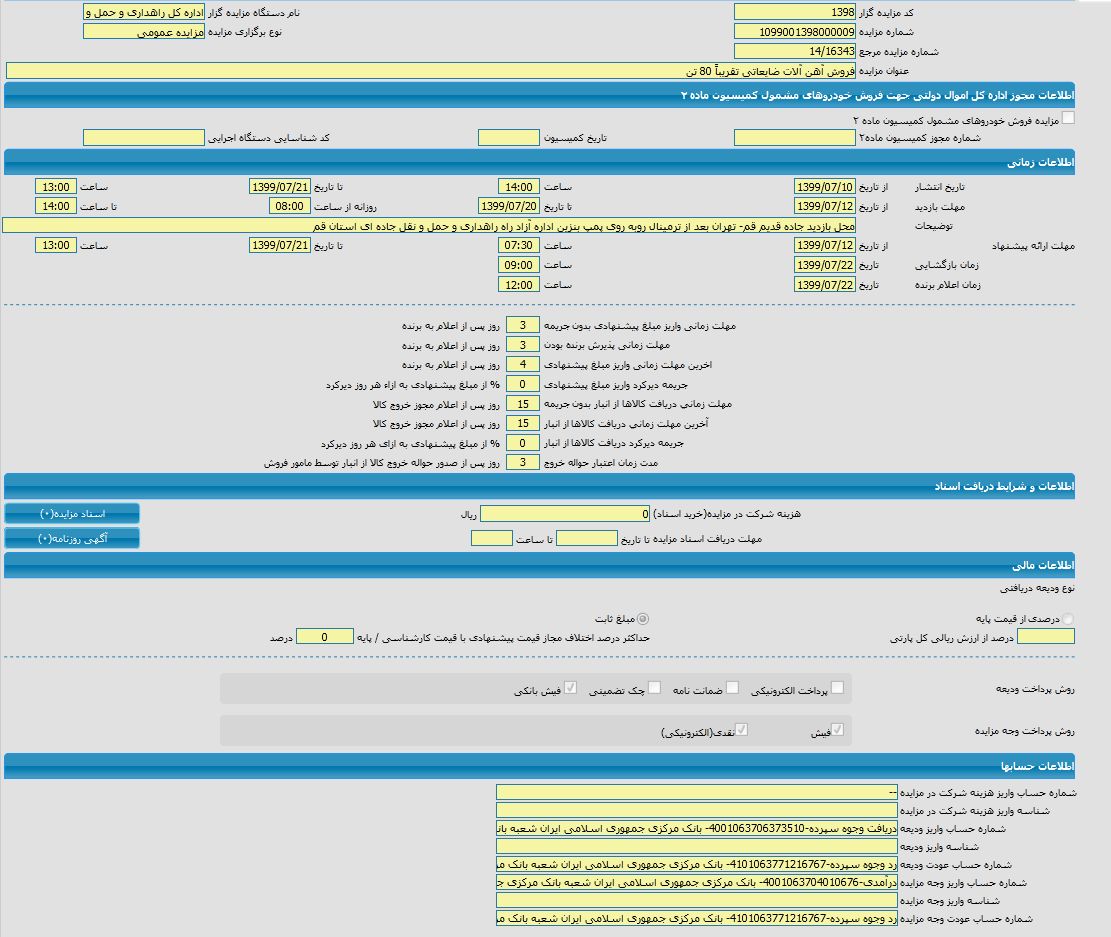Toggle the نقدی(الکترونیکی) payment checkbox
This screenshot has height=937, width=1111.
(x=742, y=730)
